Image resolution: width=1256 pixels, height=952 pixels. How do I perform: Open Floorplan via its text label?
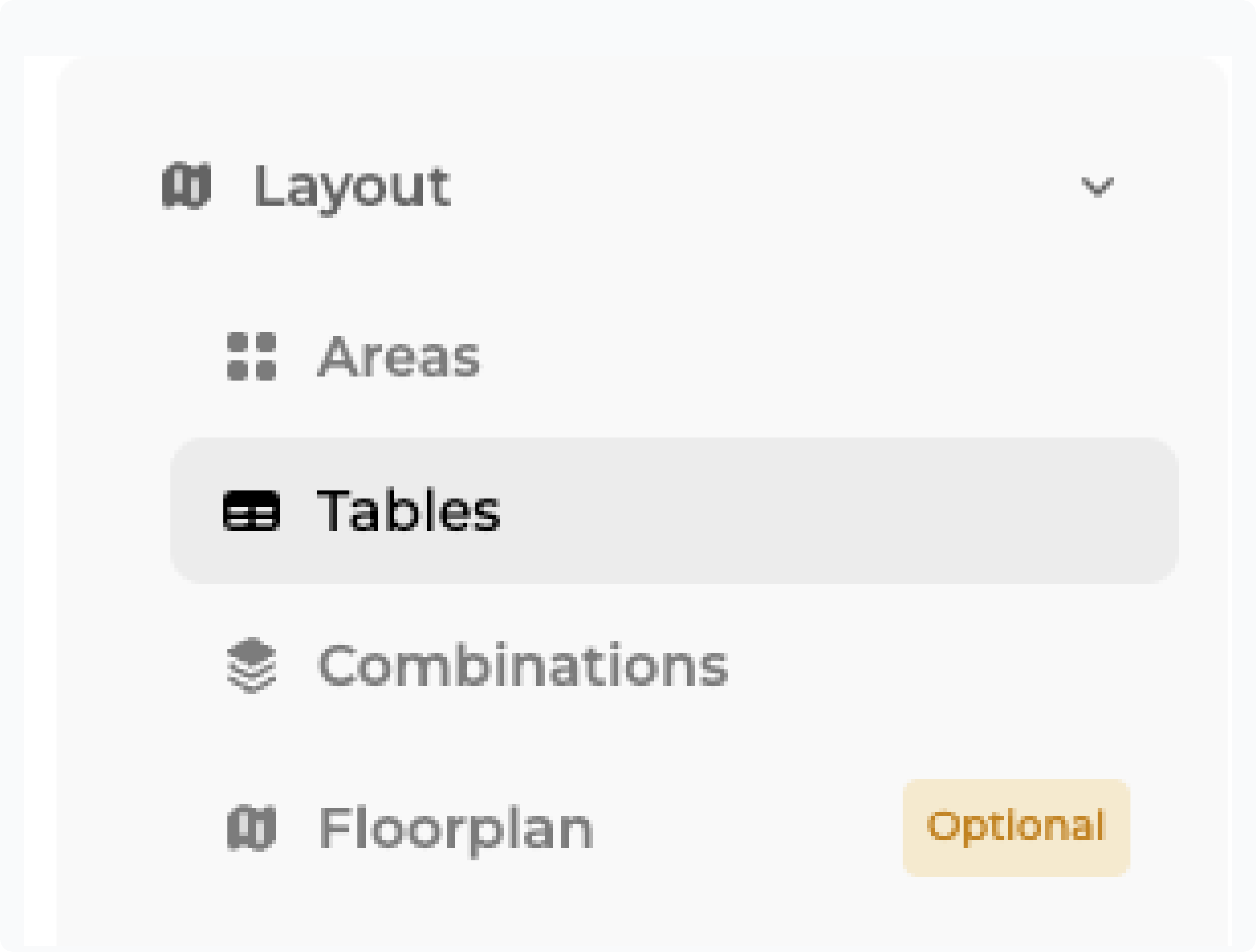pos(456,828)
